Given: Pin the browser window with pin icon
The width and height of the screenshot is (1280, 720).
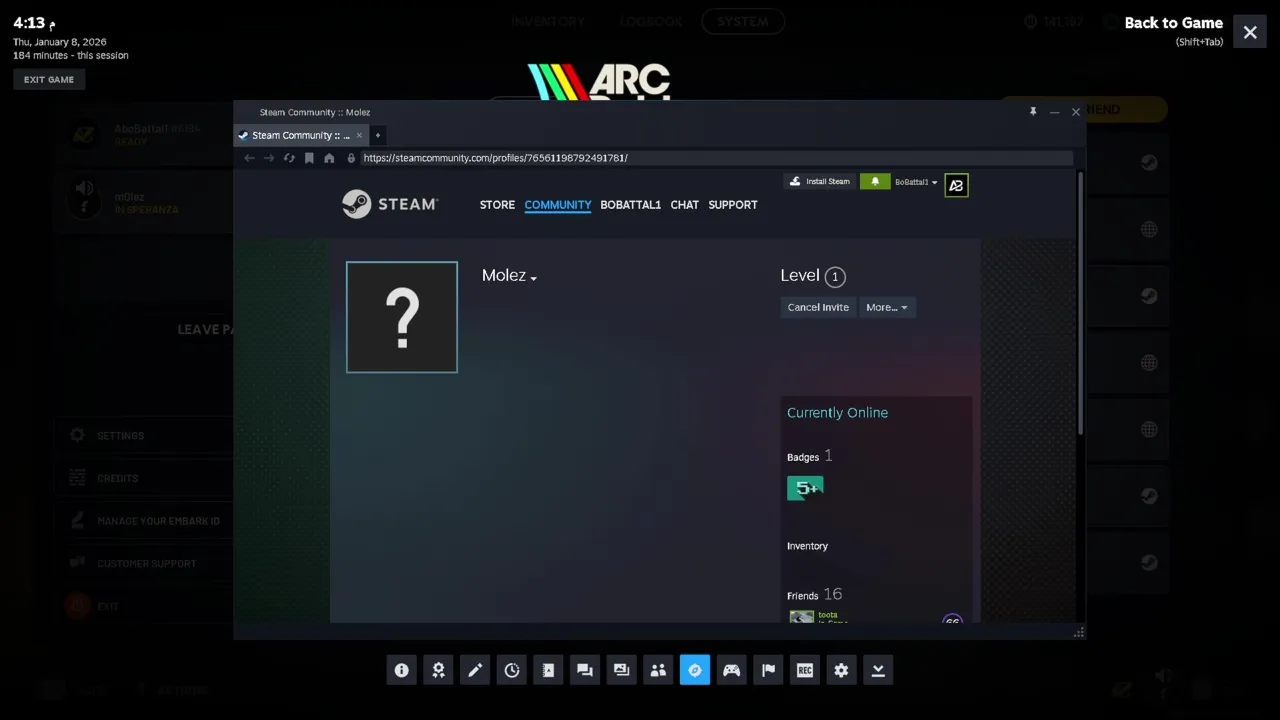Looking at the screenshot, I should tap(1033, 112).
